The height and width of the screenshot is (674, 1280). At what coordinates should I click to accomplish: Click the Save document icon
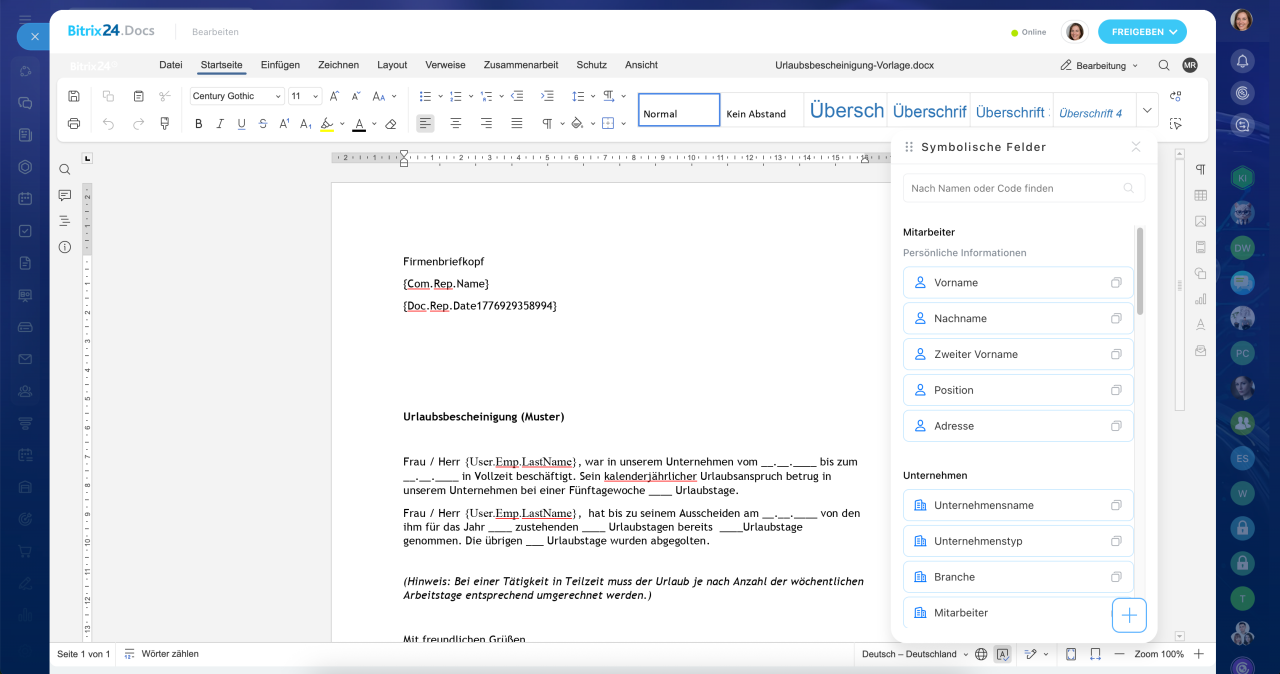74,96
